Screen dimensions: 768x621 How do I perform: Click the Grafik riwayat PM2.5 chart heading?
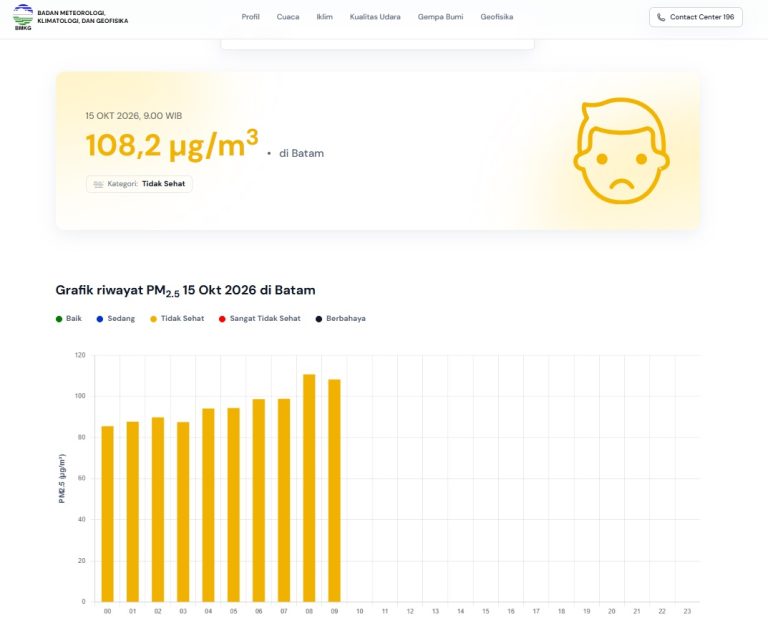coord(185,290)
